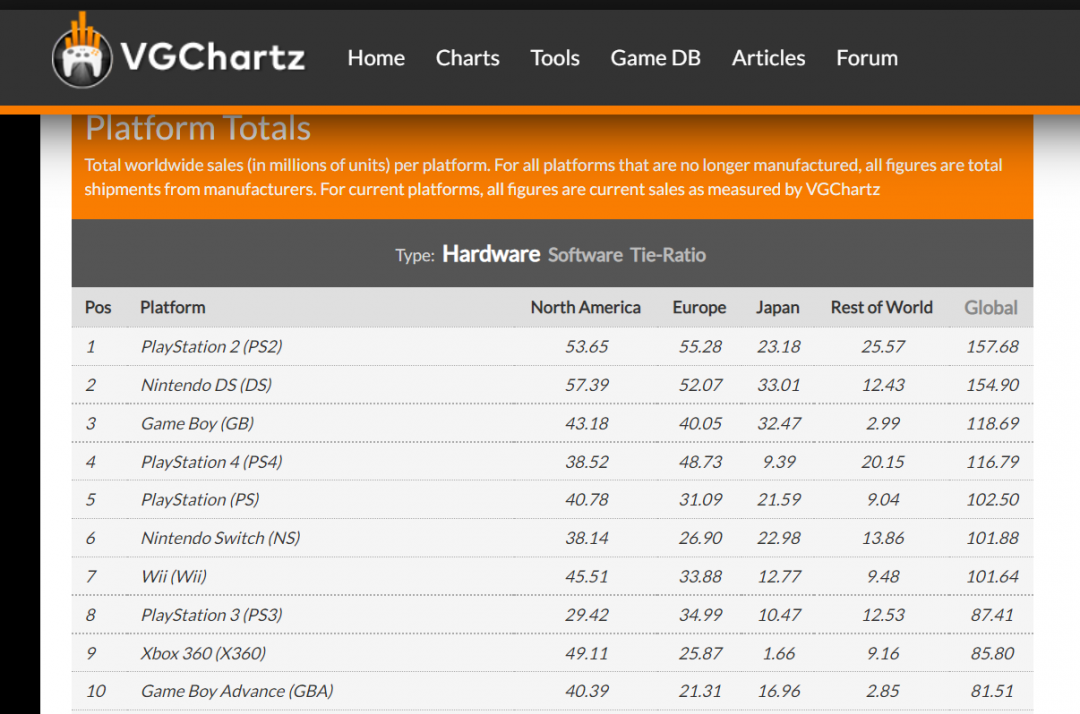Screen dimensions: 1080x714
Task: Open the Game DB section
Action: click(x=655, y=58)
